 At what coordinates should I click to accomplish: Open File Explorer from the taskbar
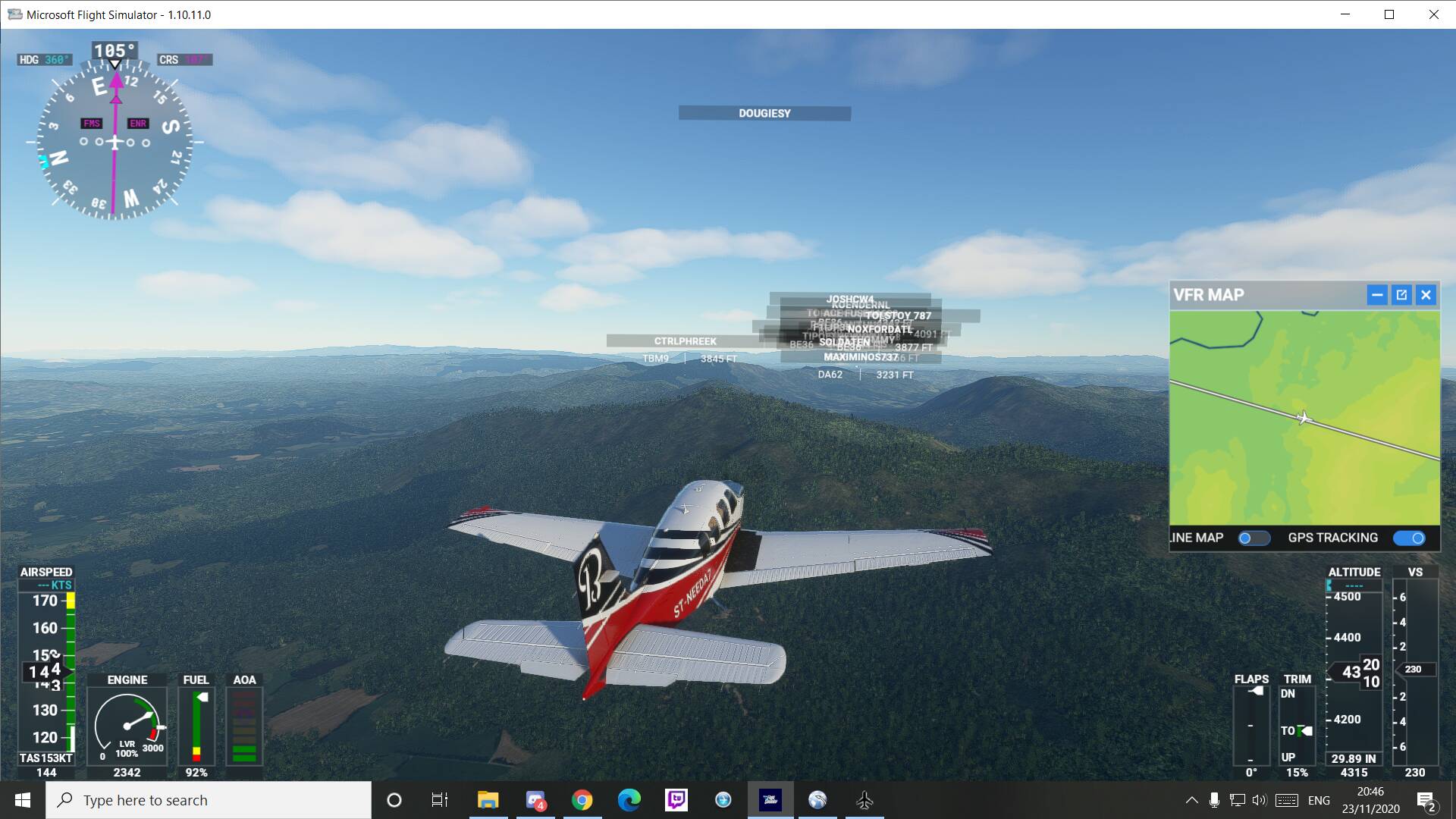click(488, 800)
